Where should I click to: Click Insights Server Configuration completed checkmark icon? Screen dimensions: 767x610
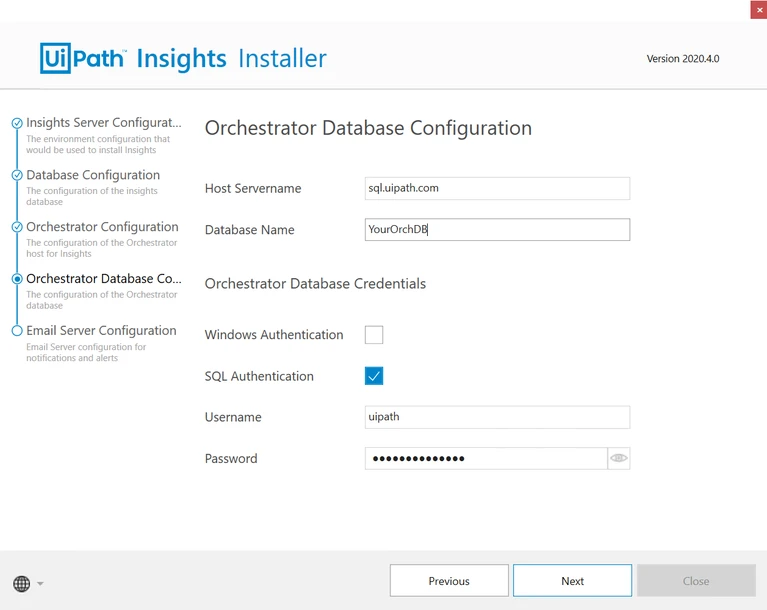pyautogui.click(x=17, y=123)
